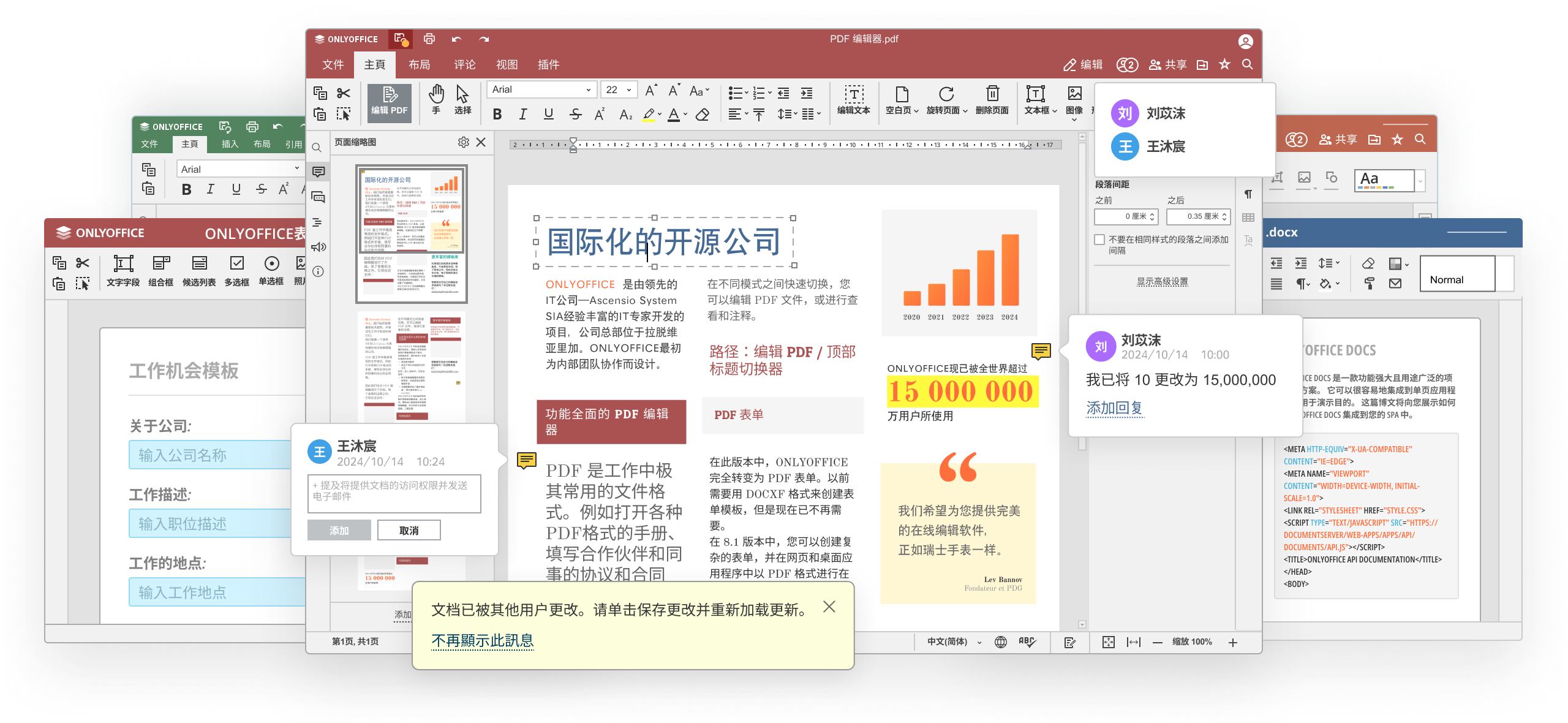The image size is (1568, 723).
Task: Click 编辑文本 edit text tool
Action: pyautogui.click(x=854, y=100)
